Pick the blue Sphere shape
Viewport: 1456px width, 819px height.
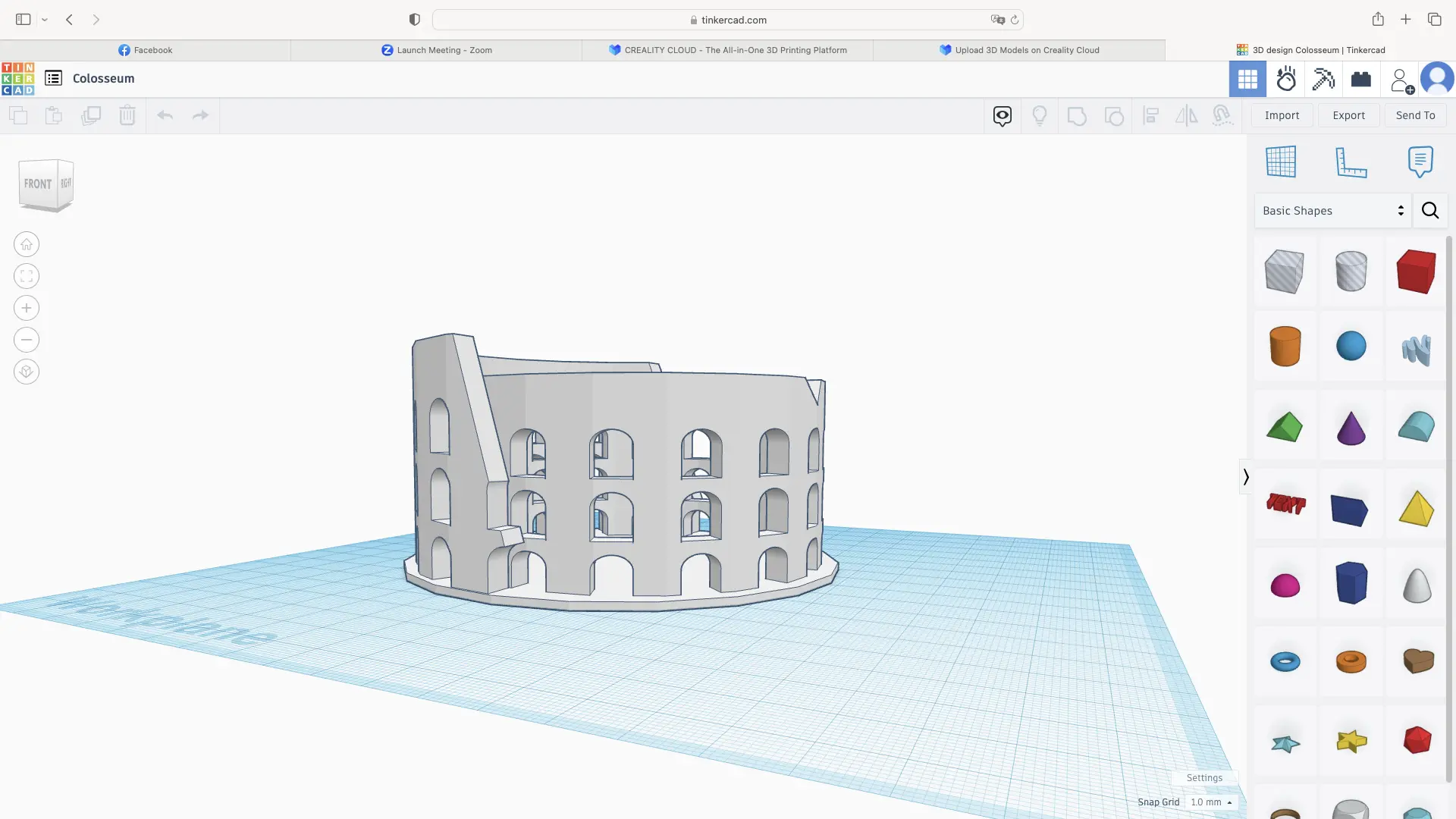(1351, 346)
